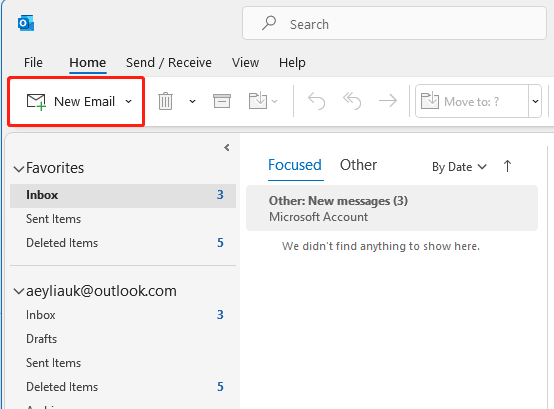Open the Help tab
The image size is (554, 409).
[x=292, y=63]
